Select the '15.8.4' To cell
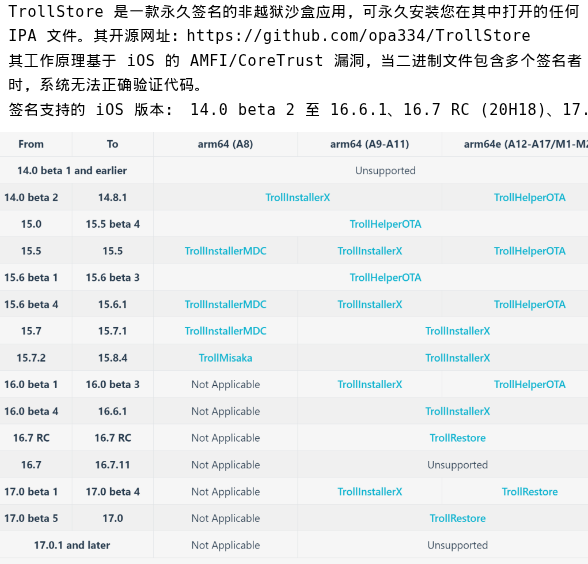Viewport: 588px width, 564px height. point(112,358)
